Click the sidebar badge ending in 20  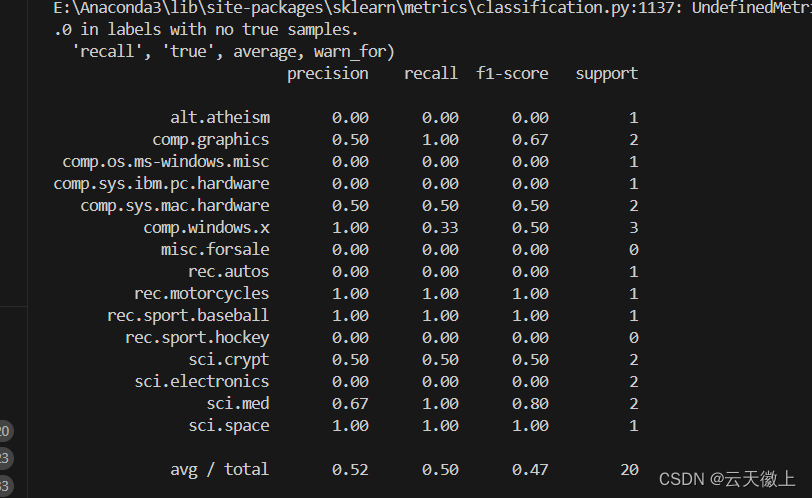pos(5,431)
